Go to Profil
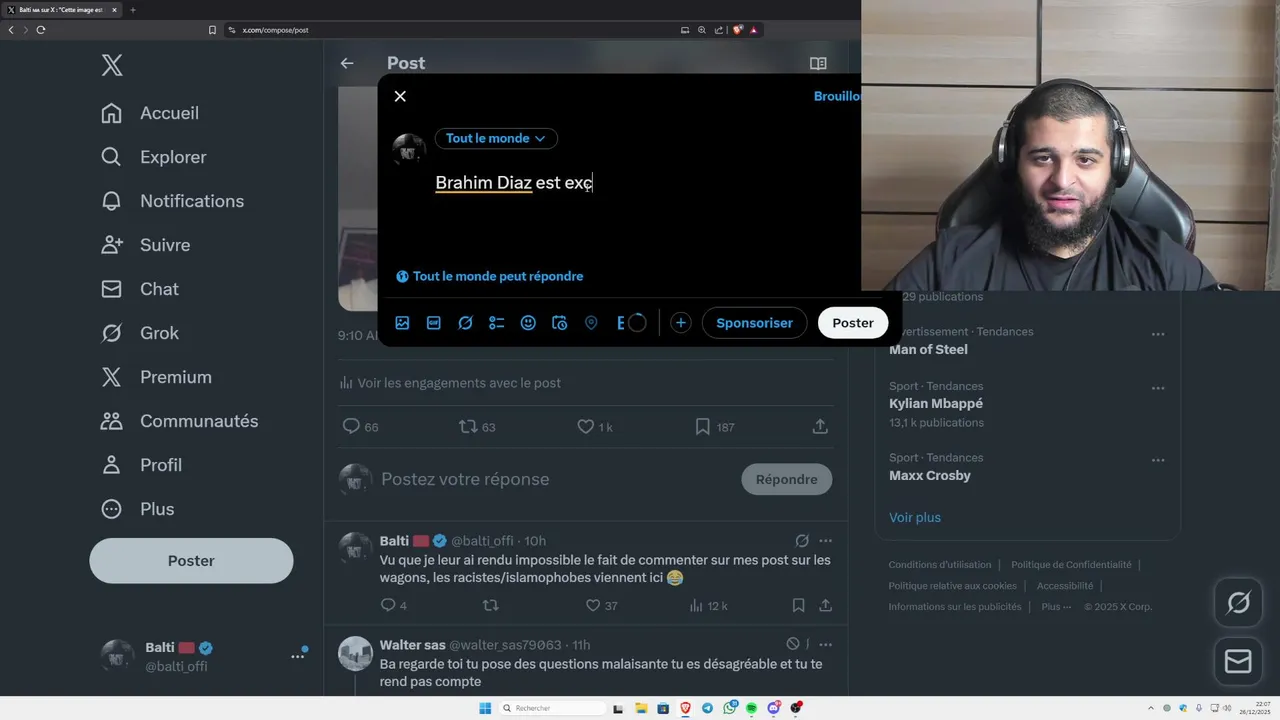The width and height of the screenshot is (1280, 720). [x=141, y=465]
